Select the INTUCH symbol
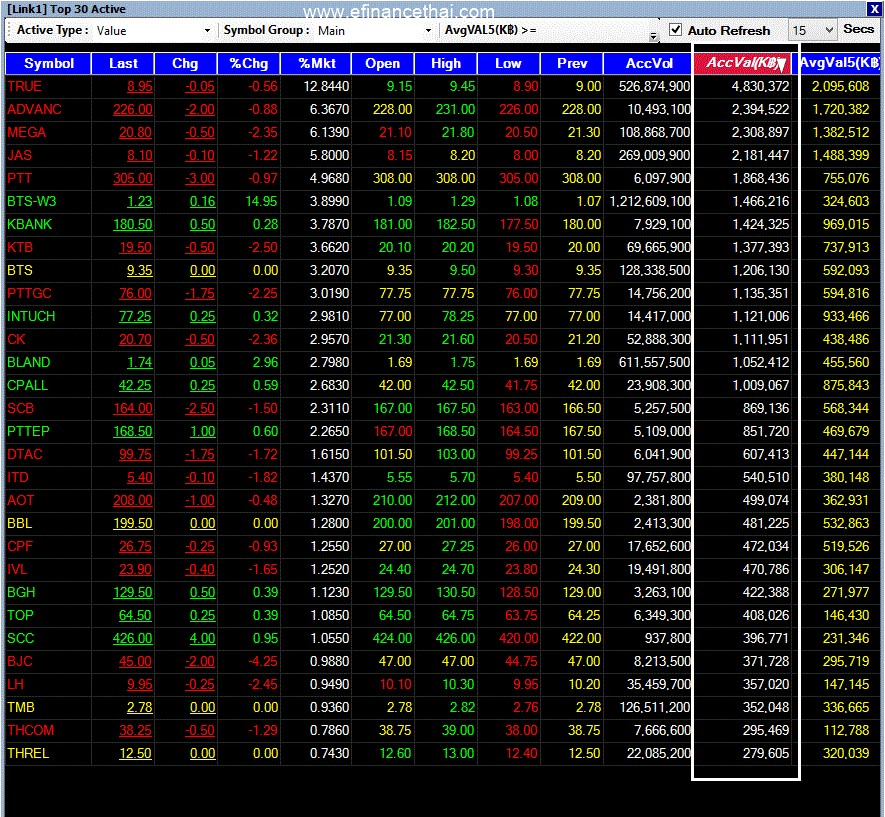The width and height of the screenshot is (885, 817). (x=31, y=317)
